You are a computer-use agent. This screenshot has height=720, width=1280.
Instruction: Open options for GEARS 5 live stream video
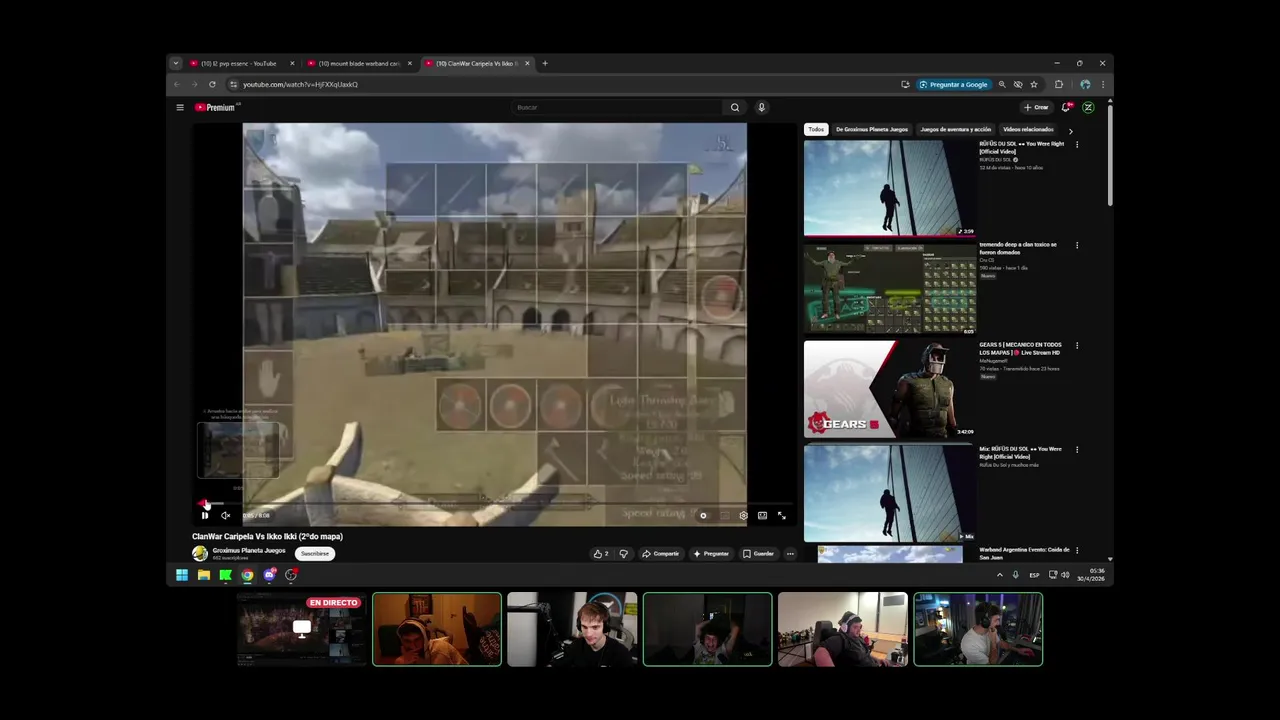pyautogui.click(x=1077, y=345)
